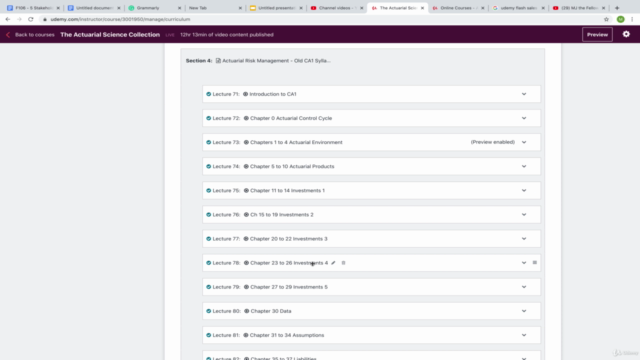Click the browser back arrow
This screenshot has height=360, width=640.
point(8,19)
